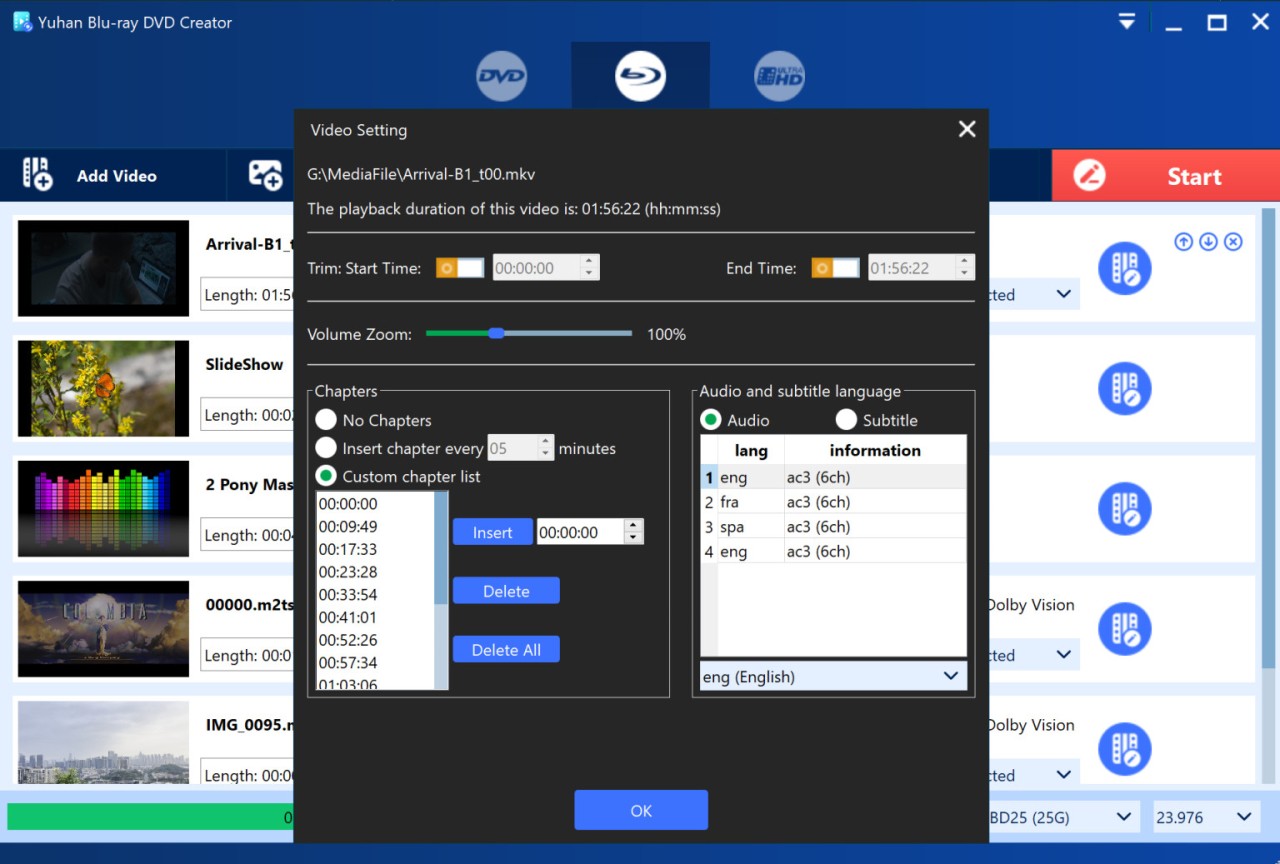
Task: Select the Blu-ray disc type icon
Action: click(640, 77)
